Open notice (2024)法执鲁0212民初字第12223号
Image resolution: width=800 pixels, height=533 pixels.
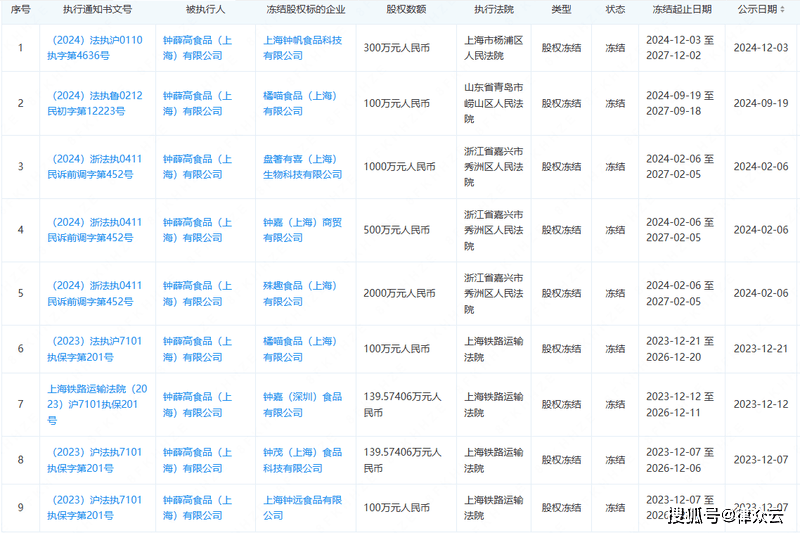tap(95, 104)
